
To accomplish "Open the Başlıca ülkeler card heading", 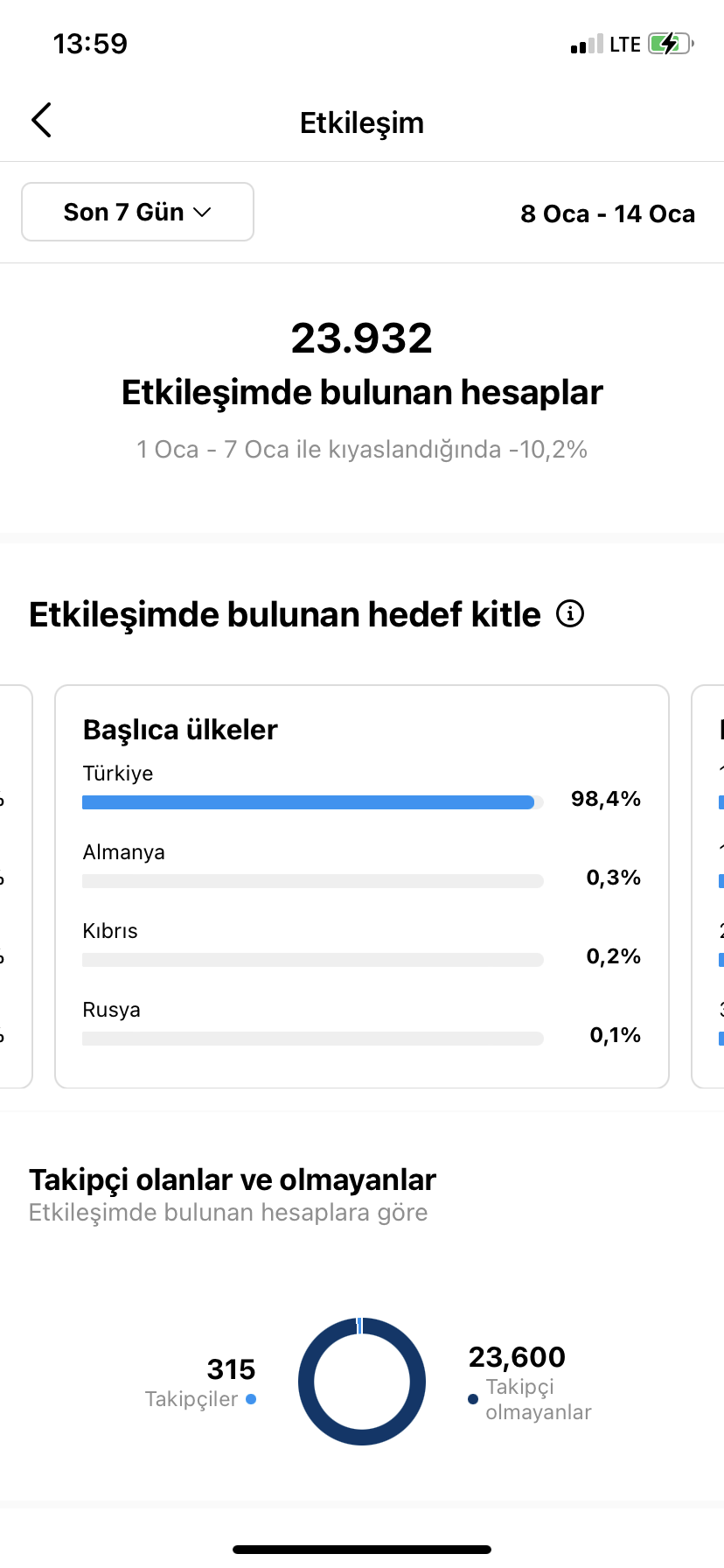I will point(180,730).
